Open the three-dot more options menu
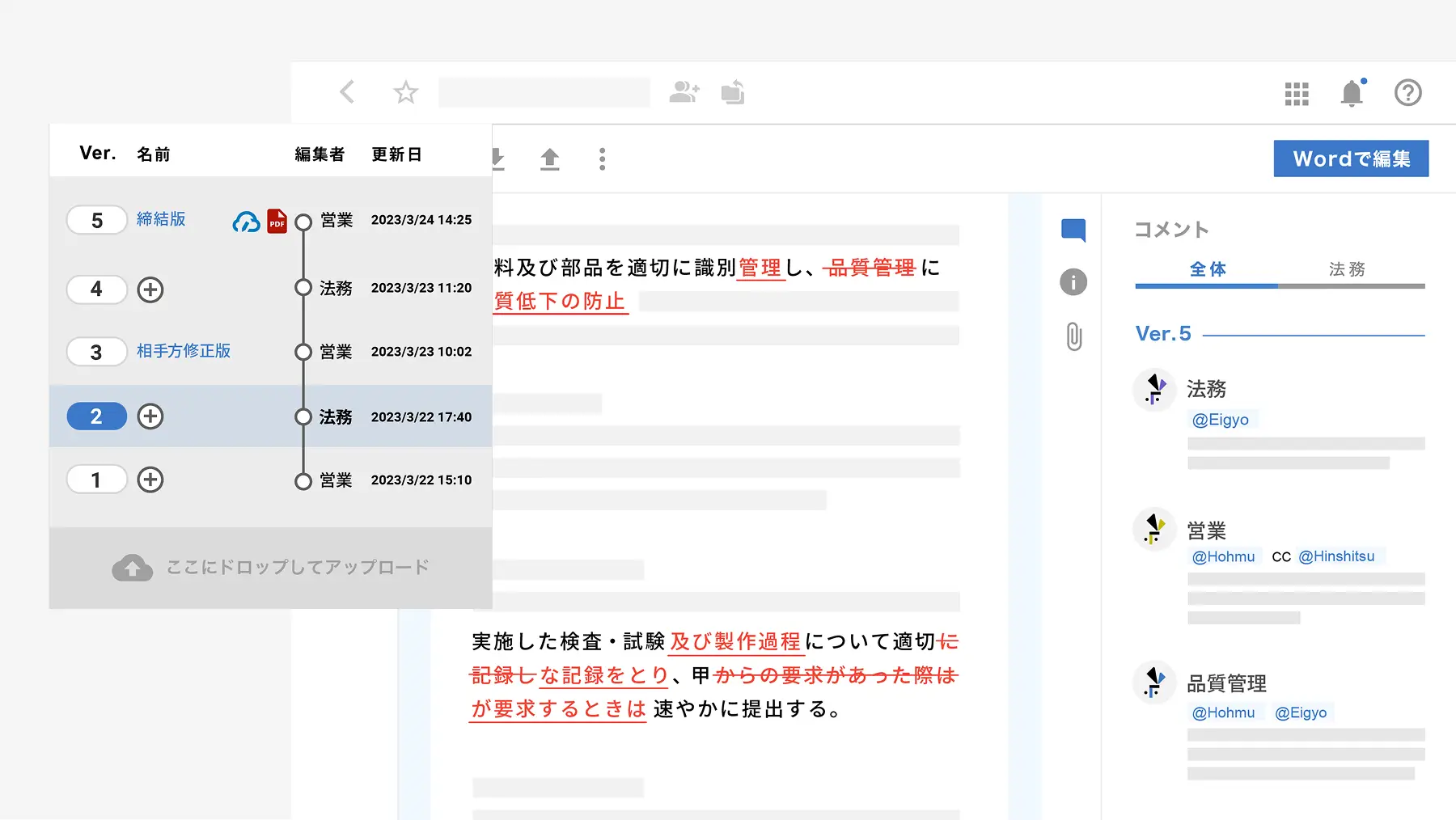Screen dimensions: 1456x820 602,159
